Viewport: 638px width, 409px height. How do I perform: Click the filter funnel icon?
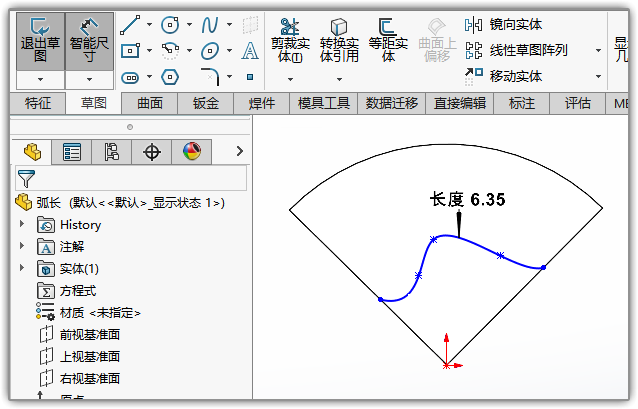pos(26,178)
